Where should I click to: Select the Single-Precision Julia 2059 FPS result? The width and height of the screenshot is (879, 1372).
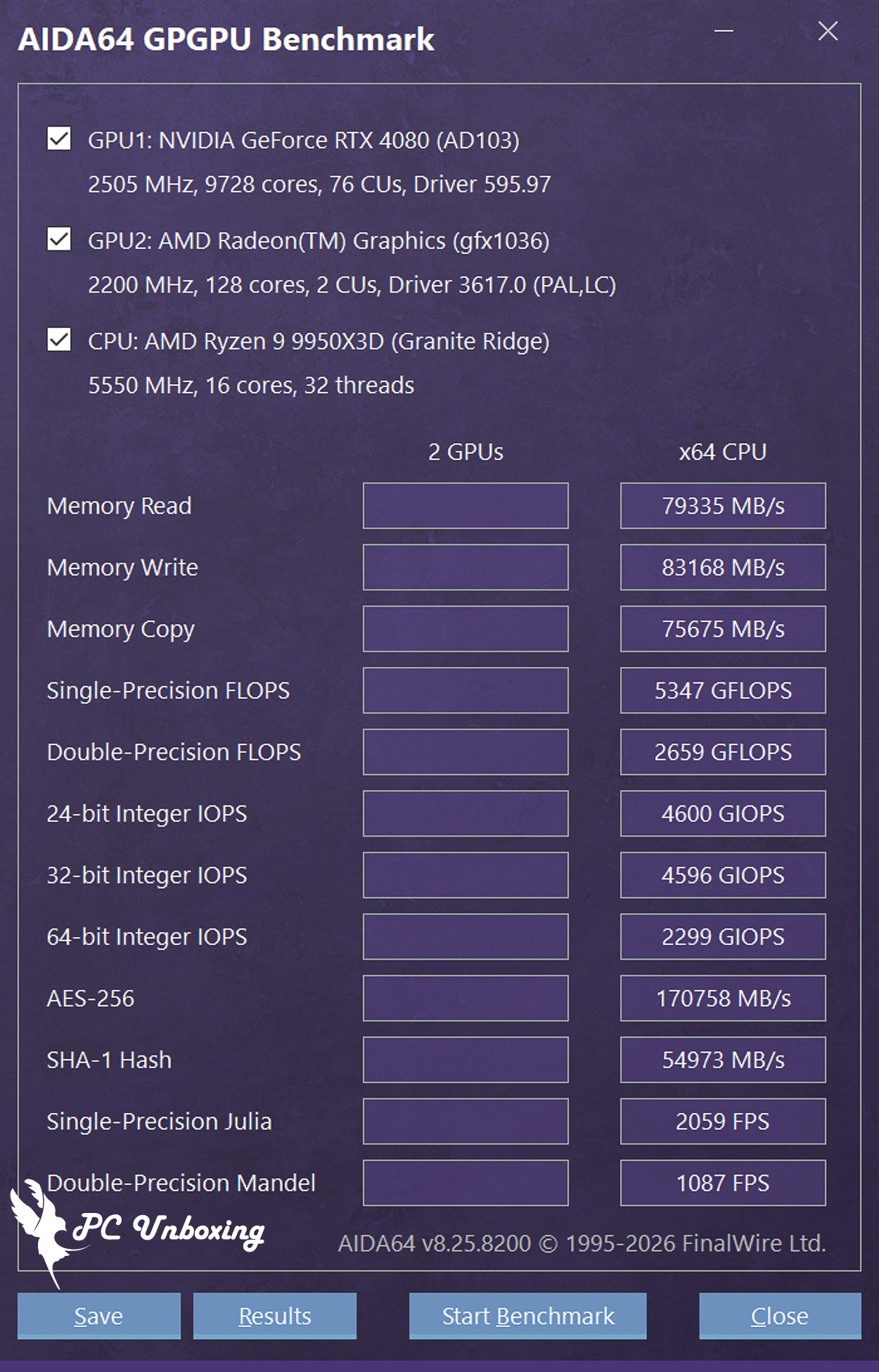tap(722, 1121)
